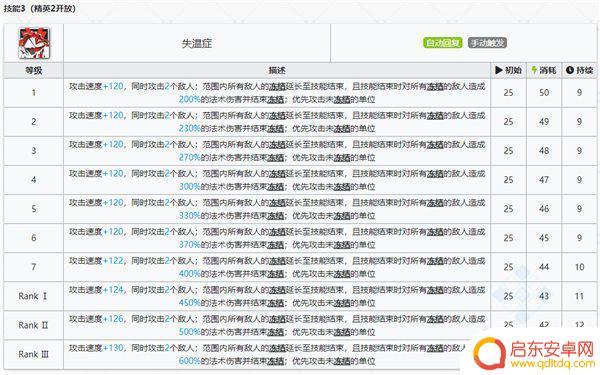600x375 pixels.
Task: Click the 持续 column header label
Action: click(x=584, y=70)
